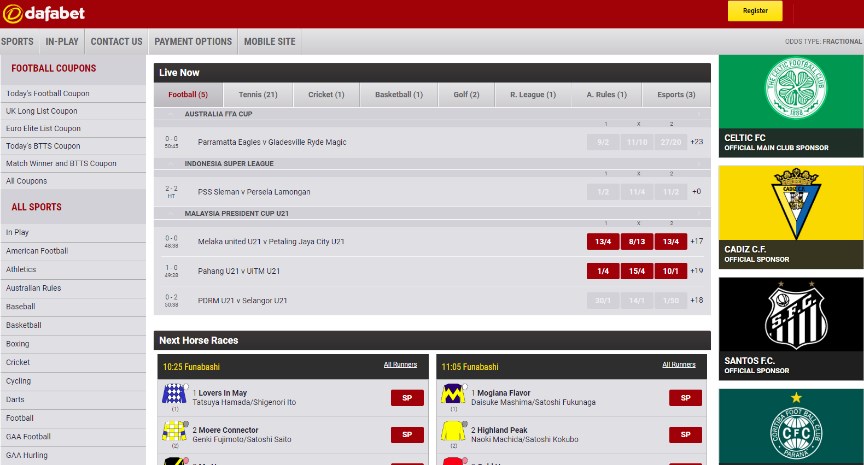Select the R. League (1) live tab
Viewport: 864px width, 465px height.
pyautogui.click(x=533, y=94)
